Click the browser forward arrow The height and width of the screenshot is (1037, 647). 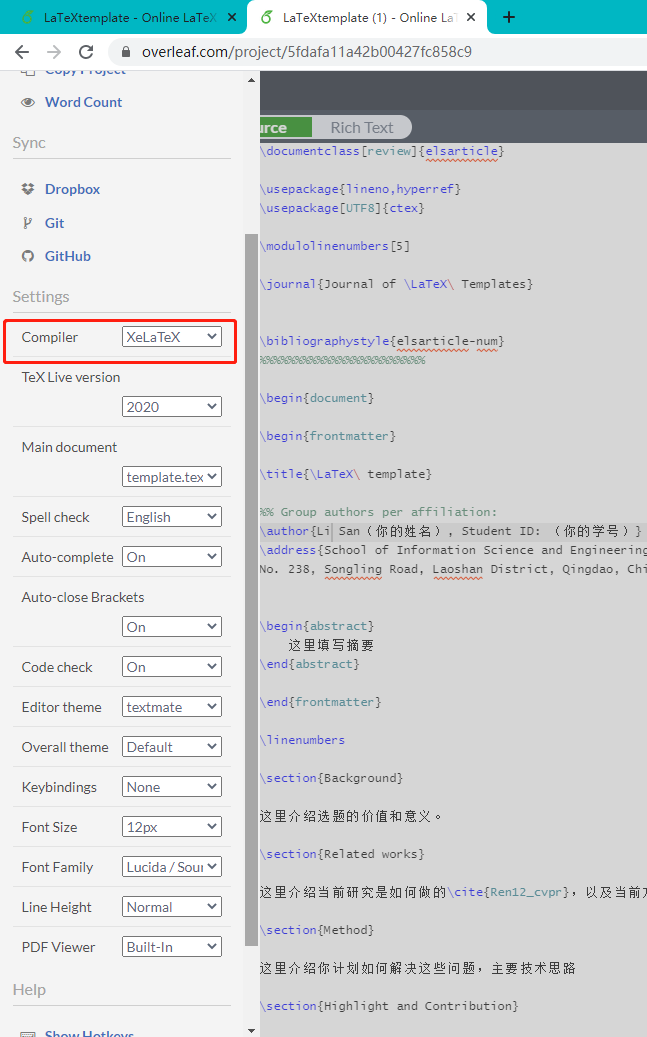[x=54, y=52]
